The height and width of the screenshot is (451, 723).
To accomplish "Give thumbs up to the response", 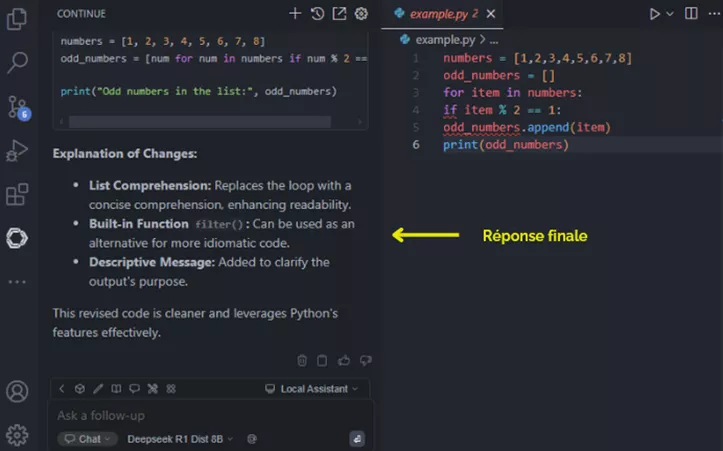I will coord(345,360).
